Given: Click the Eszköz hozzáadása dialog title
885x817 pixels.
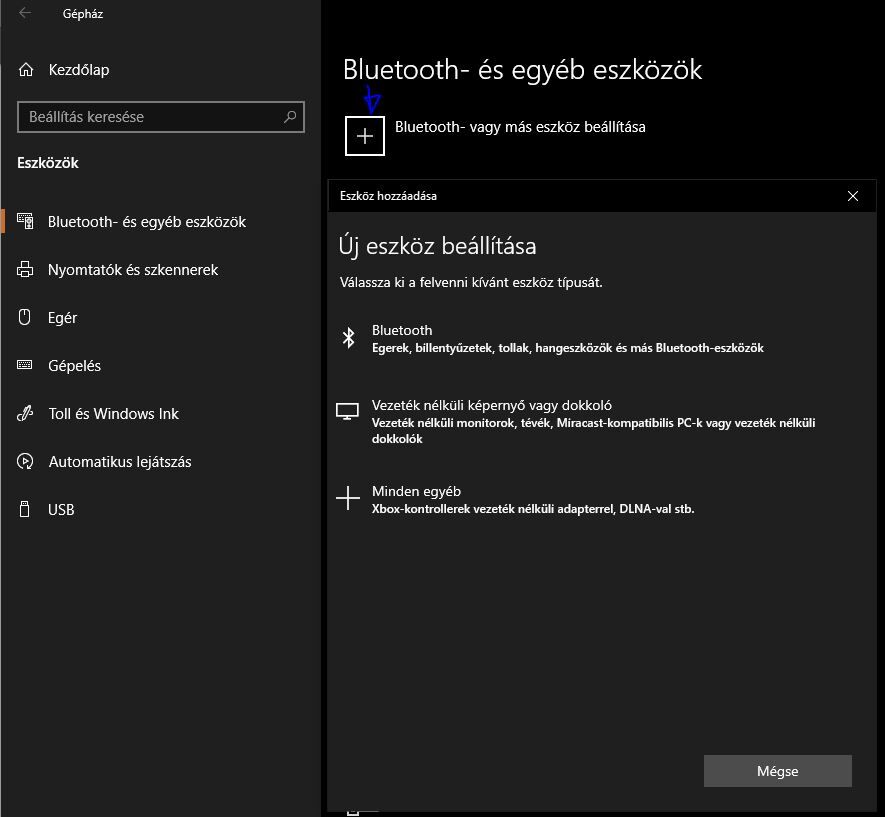Looking at the screenshot, I should coord(388,196).
